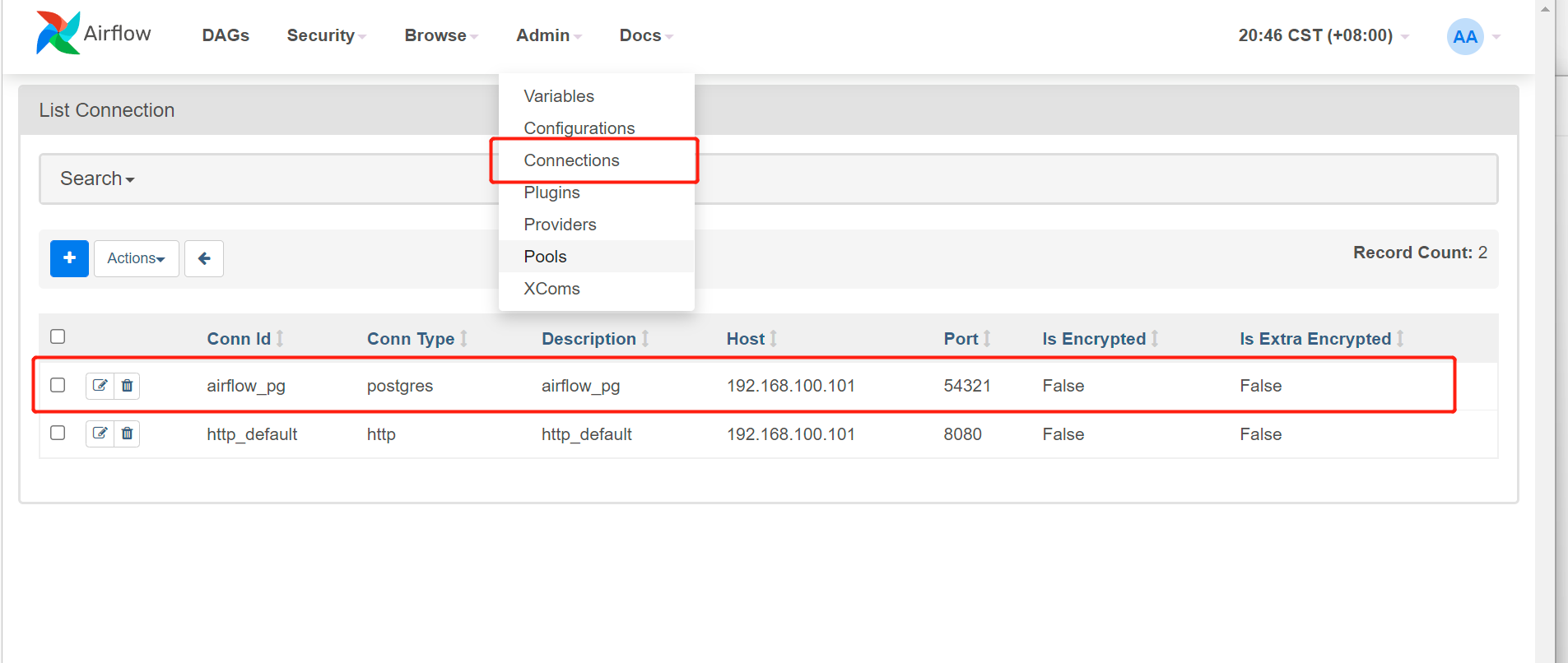Click the Airflow pinwheel logo
Viewport: 1568px width, 663px height.
[x=58, y=34]
